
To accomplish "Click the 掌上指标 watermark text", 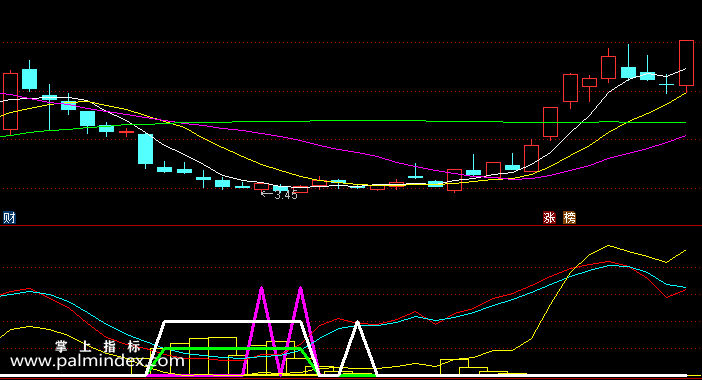I will (98, 346).
